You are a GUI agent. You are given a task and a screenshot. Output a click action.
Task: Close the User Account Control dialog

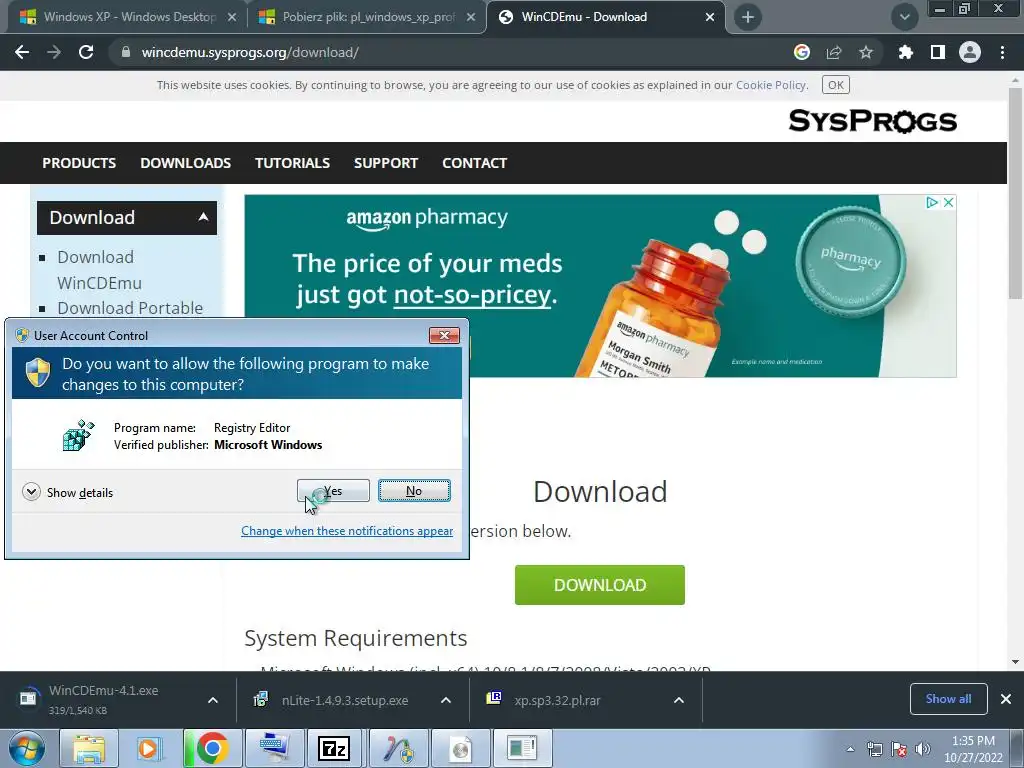pyautogui.click(x=444, y=335)
